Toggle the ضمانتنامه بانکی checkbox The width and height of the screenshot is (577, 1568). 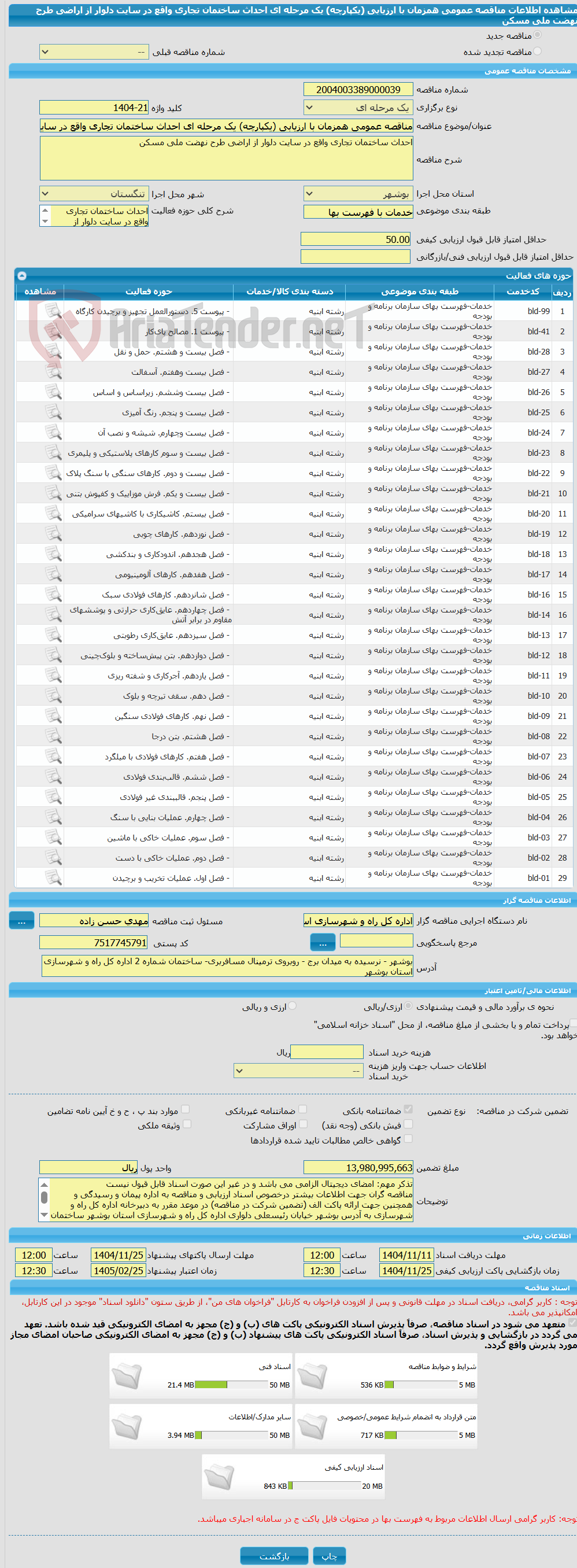coord(408,1110)
